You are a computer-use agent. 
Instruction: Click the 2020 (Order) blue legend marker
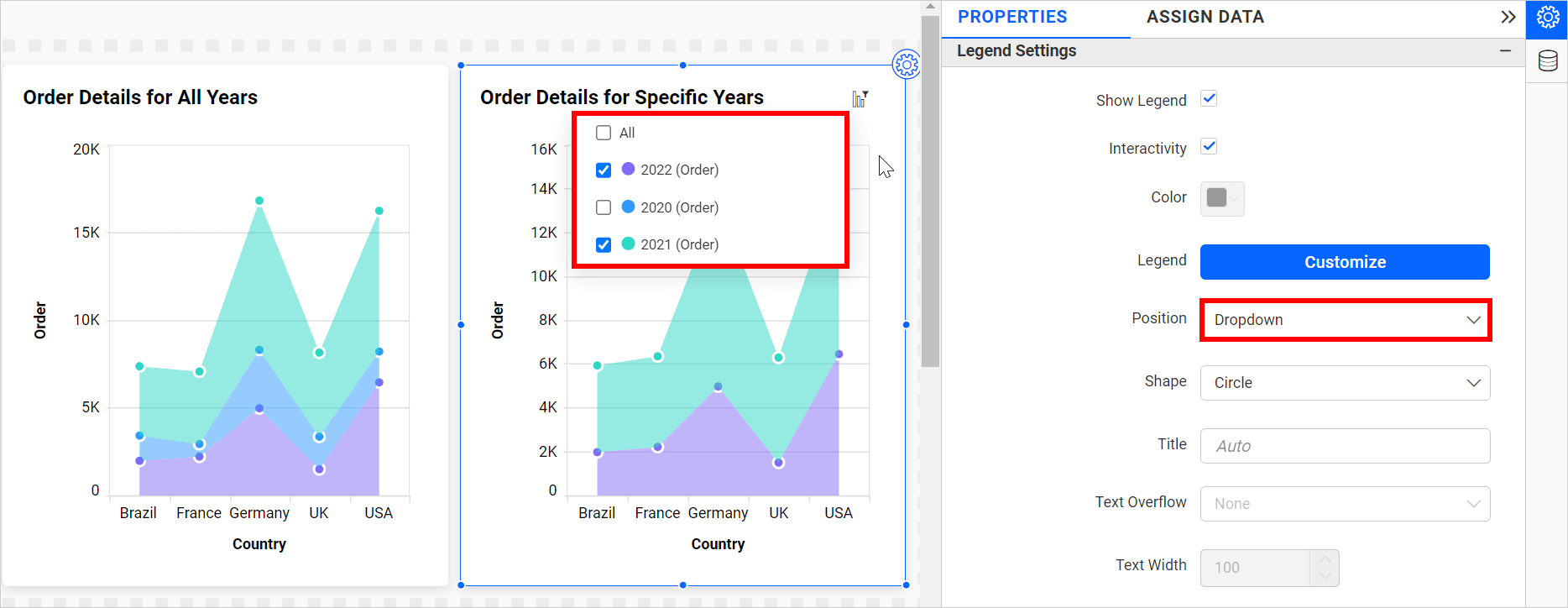[628, 207]
